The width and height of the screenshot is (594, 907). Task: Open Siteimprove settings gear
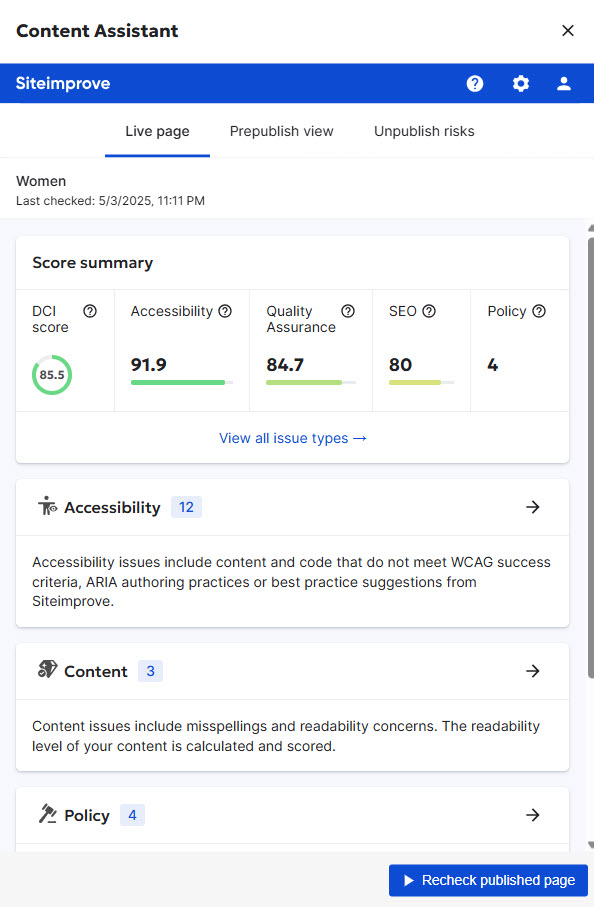coord(521,84)
